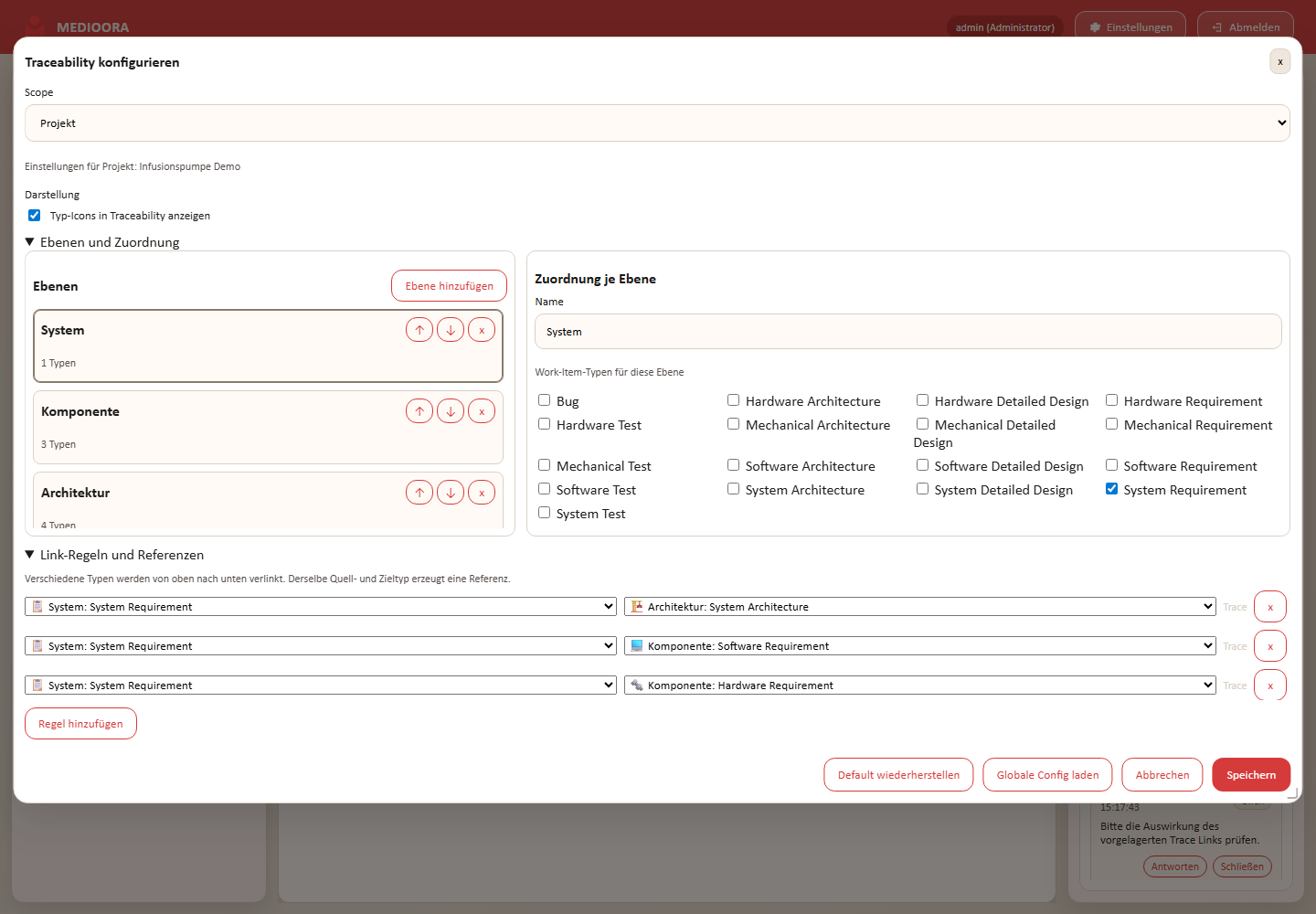Tick System Test checkbox
This screenshot has height=914, width=1316.
coord(545,513)
